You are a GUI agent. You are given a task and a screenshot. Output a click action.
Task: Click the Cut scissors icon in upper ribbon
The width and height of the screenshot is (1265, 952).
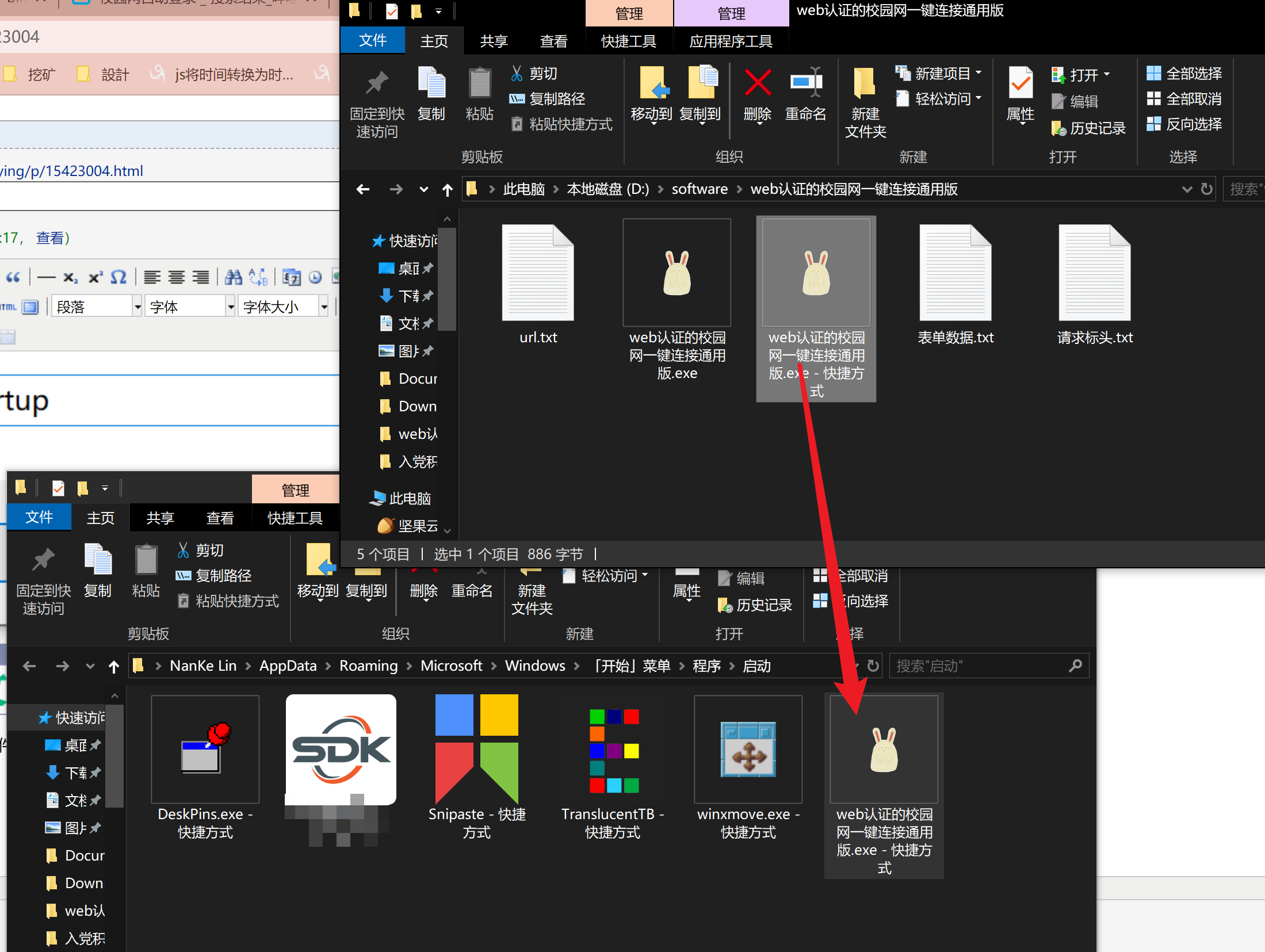[517, 74]
